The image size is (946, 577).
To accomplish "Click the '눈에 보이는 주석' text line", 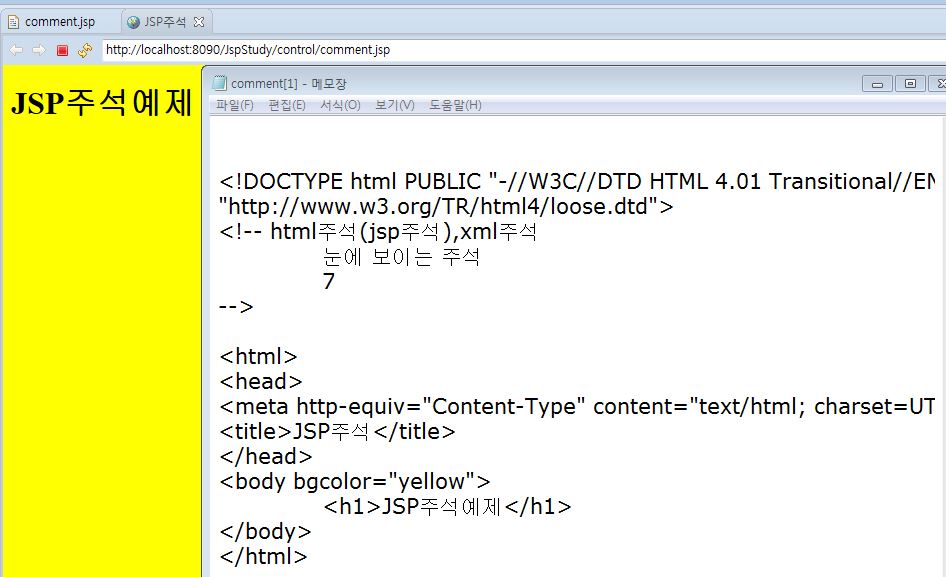I will [x=401, y=257].
